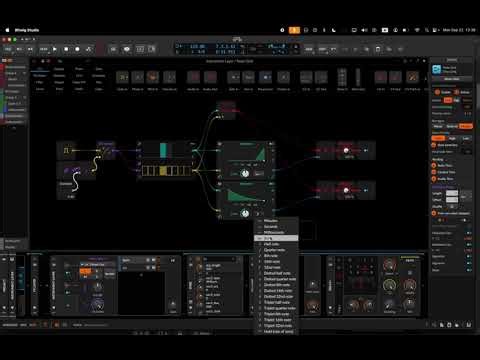The width and height of the screenshot is (480, 360).
Task: Click the tempo value in the transport display
Action: (197, 46)
